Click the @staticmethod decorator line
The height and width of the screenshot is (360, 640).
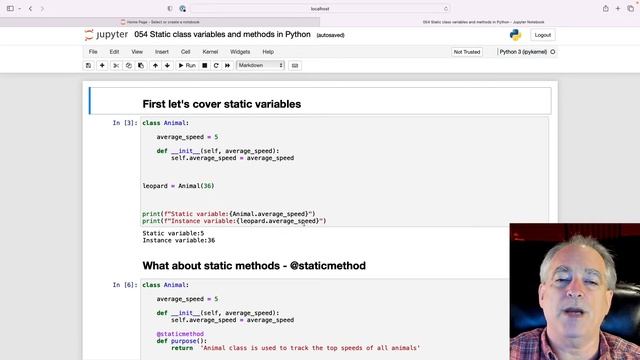180,334
